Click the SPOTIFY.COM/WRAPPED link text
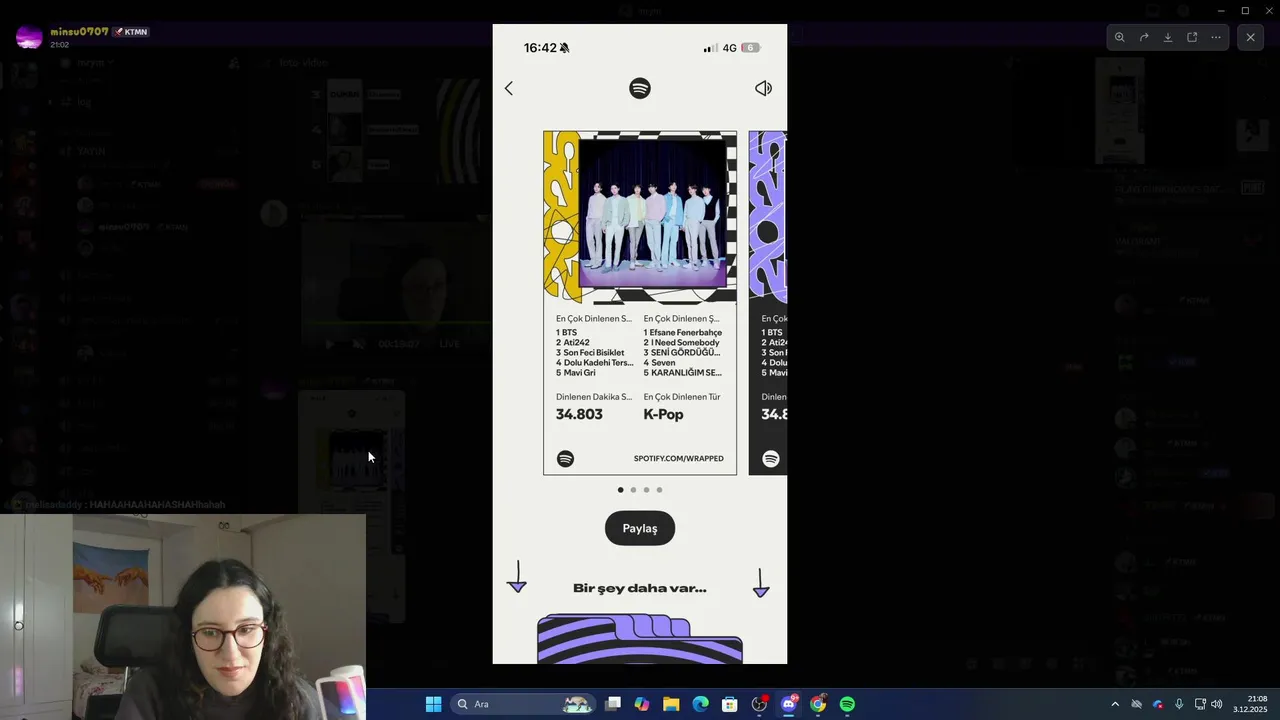The height and width of the screenshot is (720, 1280). point(678,459)
